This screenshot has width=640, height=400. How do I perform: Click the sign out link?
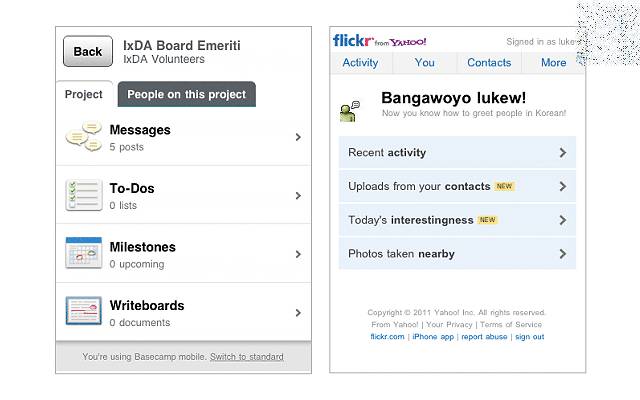[529, 337]
